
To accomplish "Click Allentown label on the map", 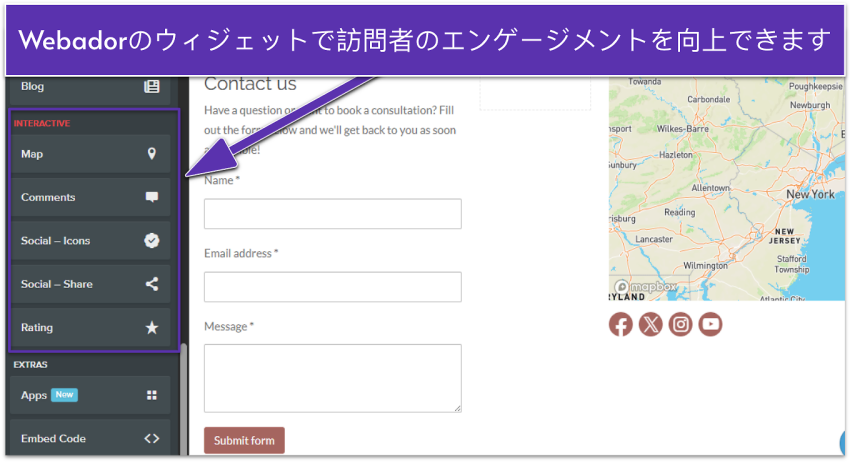I will click(x=710, y=188).
